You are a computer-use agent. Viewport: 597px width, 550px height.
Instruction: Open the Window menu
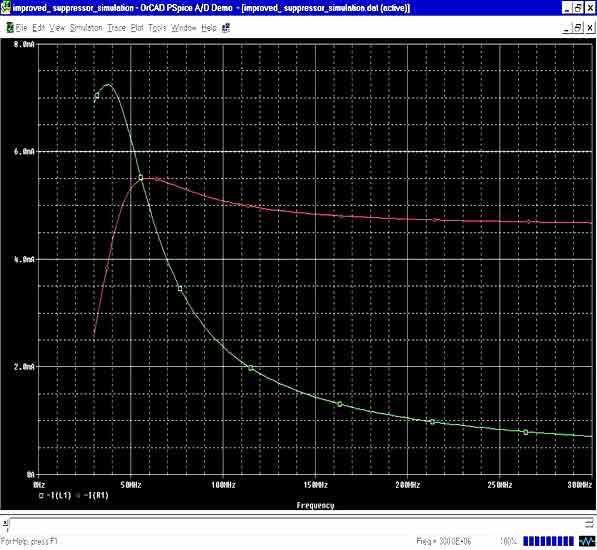184,28
